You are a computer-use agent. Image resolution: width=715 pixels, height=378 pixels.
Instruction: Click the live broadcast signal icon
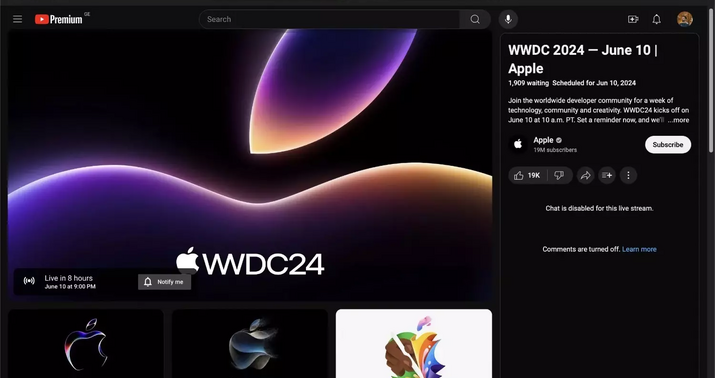point(29,281)
